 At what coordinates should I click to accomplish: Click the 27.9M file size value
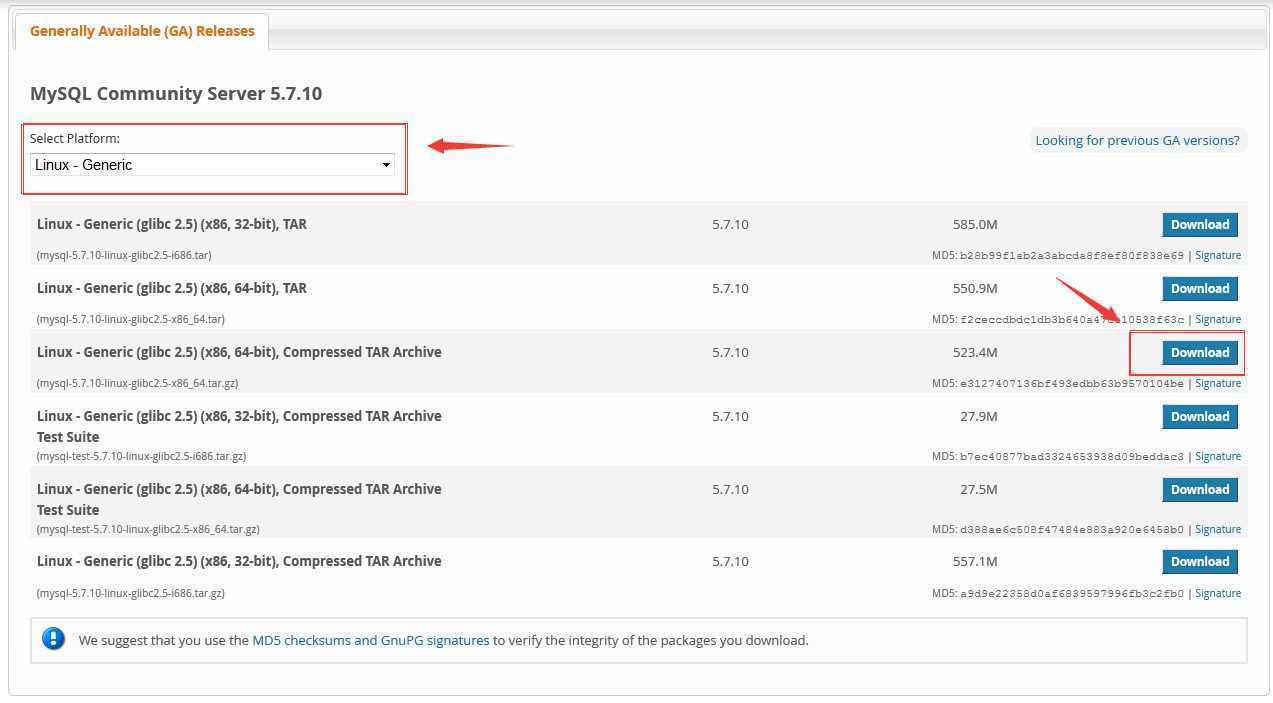click(x=978, y=417)
